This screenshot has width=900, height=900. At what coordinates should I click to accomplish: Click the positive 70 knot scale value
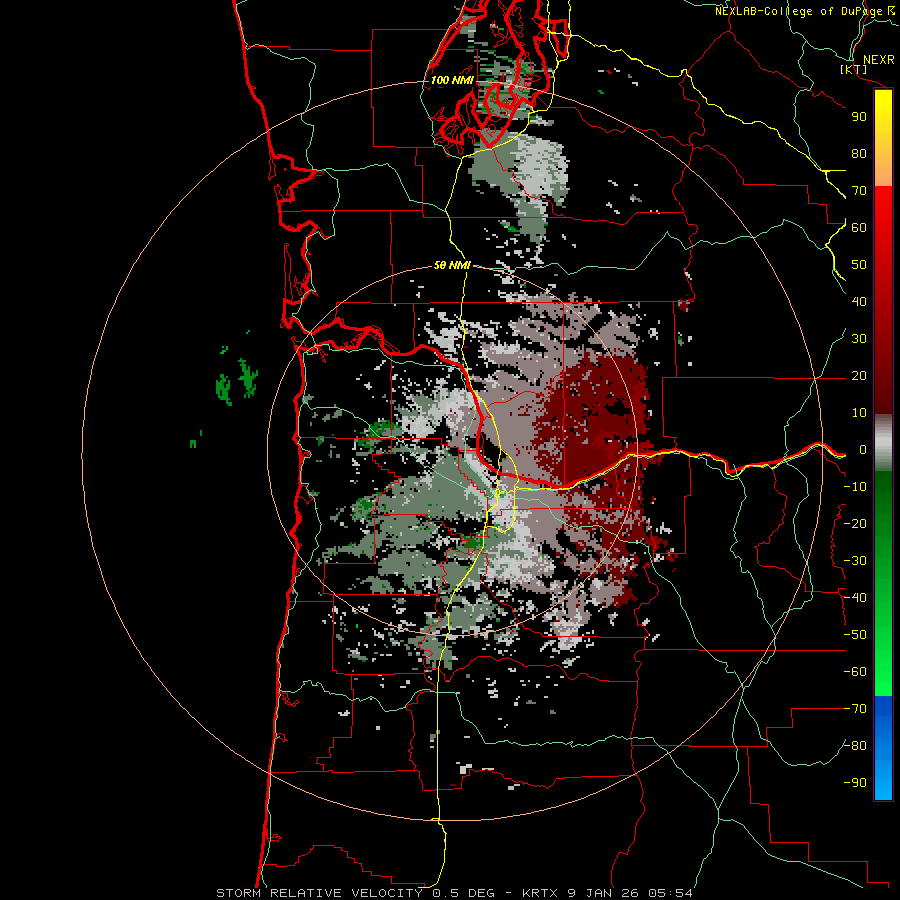click(859, 191)
